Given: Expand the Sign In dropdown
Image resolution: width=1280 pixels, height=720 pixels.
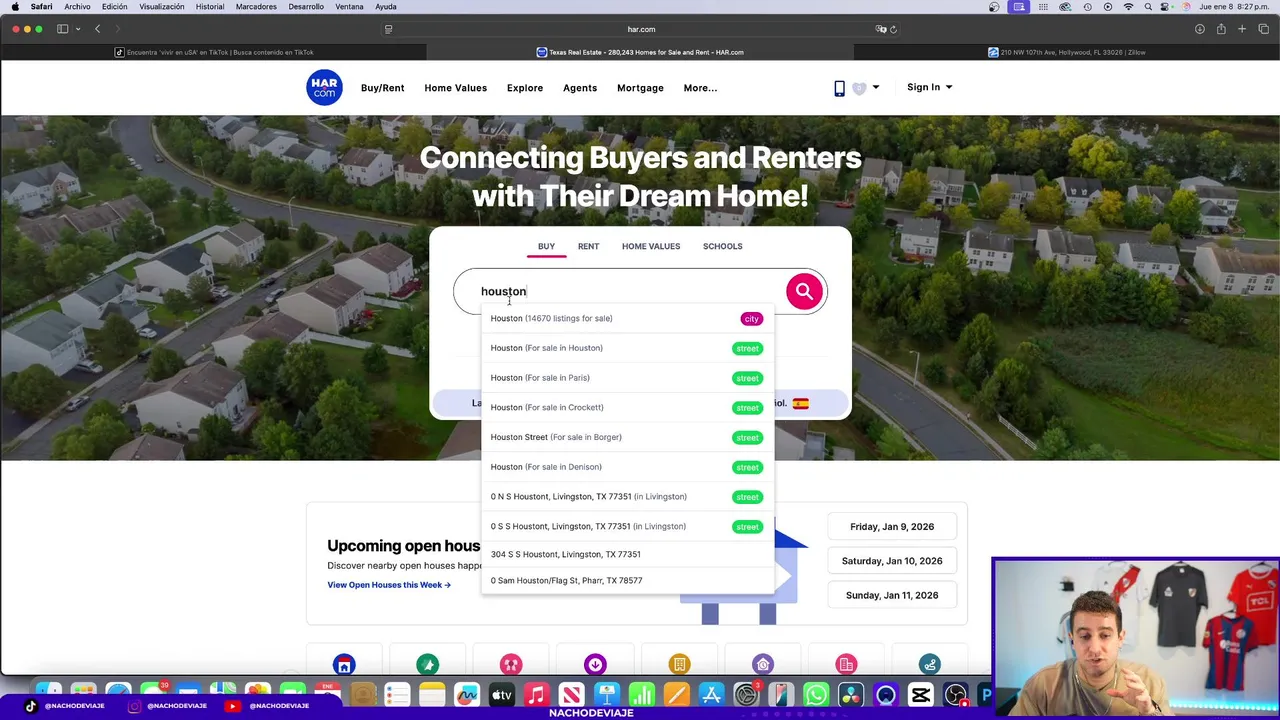Looking at the screenshot, I should [929, 87].
